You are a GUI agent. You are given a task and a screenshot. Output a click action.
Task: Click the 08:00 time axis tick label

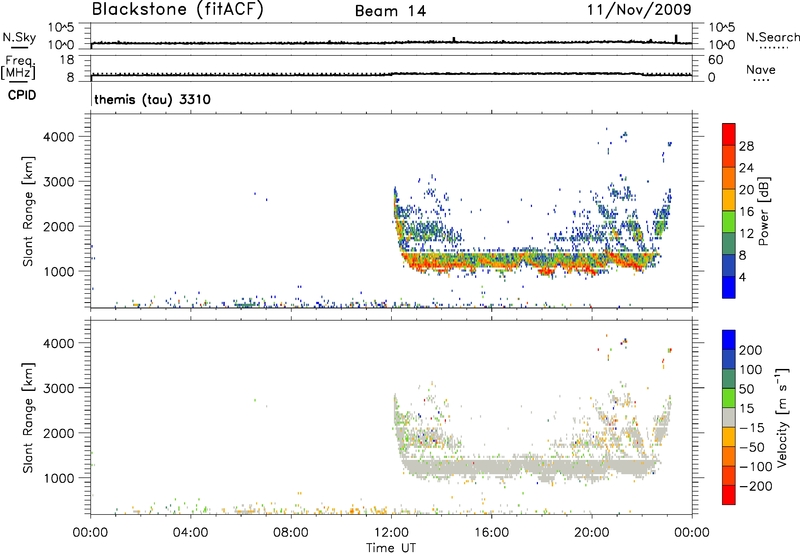click(x=291, y=533)
